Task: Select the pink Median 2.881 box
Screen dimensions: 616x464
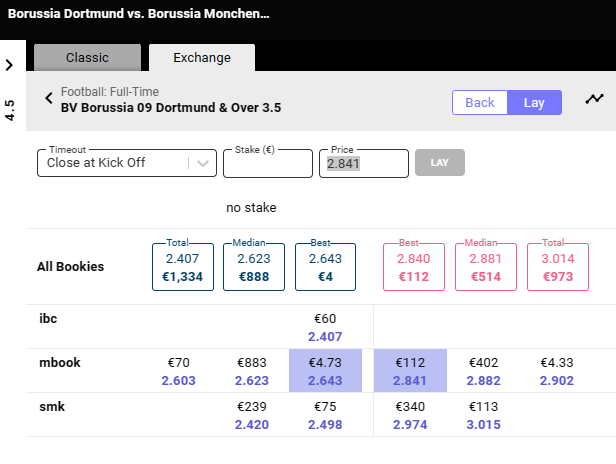Action: pyautogui.click(x=486, y=267)
